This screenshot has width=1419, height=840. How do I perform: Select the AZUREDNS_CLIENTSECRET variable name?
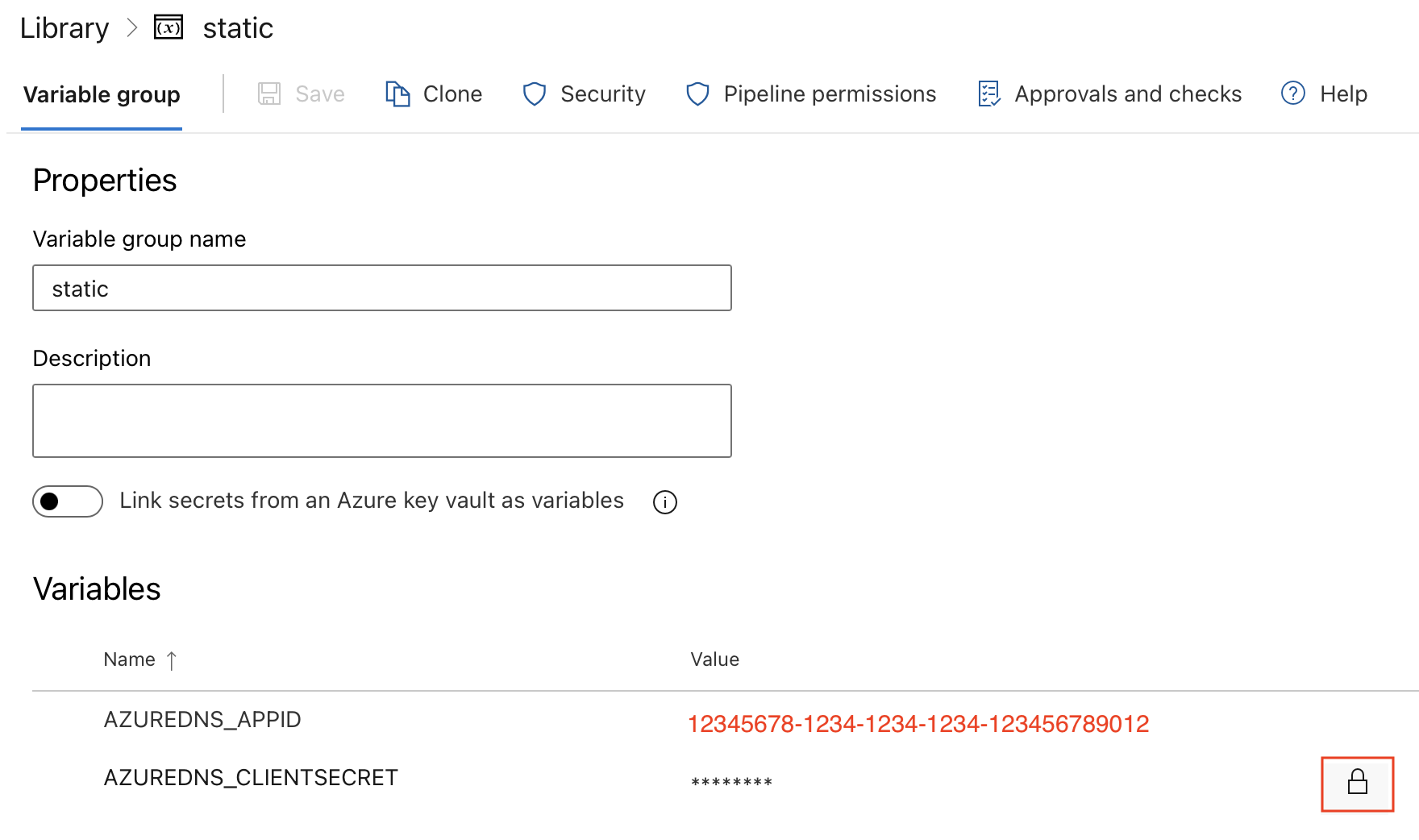pos(251,777)
